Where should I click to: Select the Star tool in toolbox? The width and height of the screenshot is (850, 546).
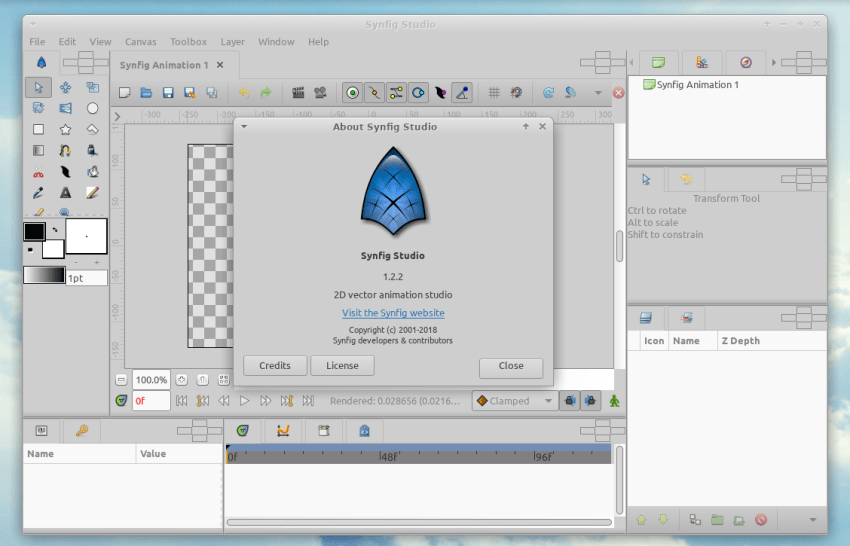coord(65,129)
